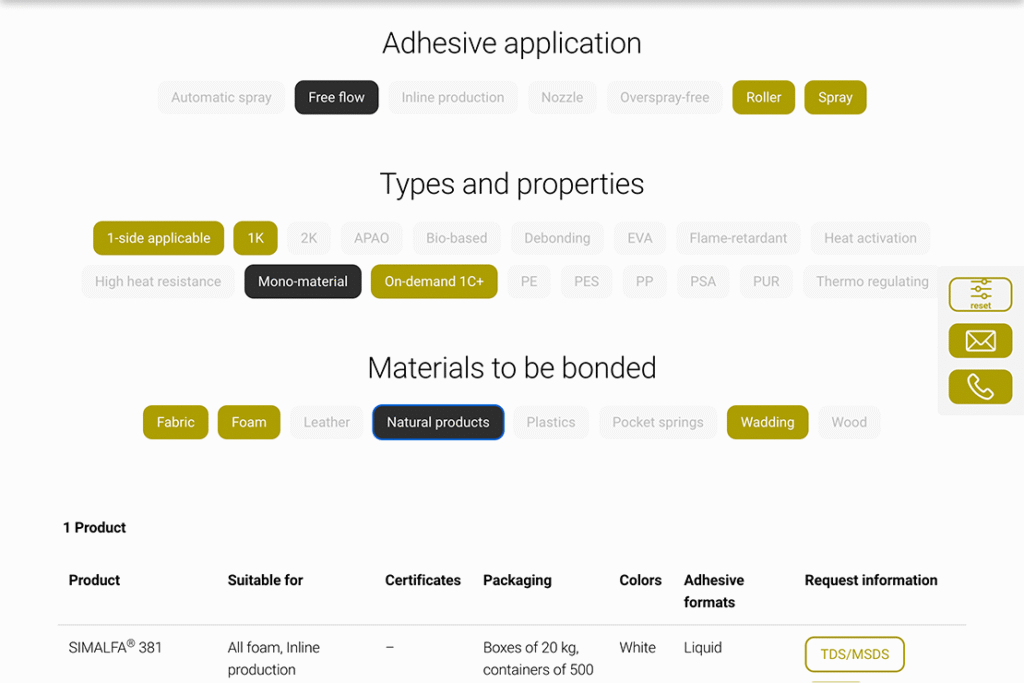Select the Wadding material filter
Screen dimensions: 1024x683
767,422
